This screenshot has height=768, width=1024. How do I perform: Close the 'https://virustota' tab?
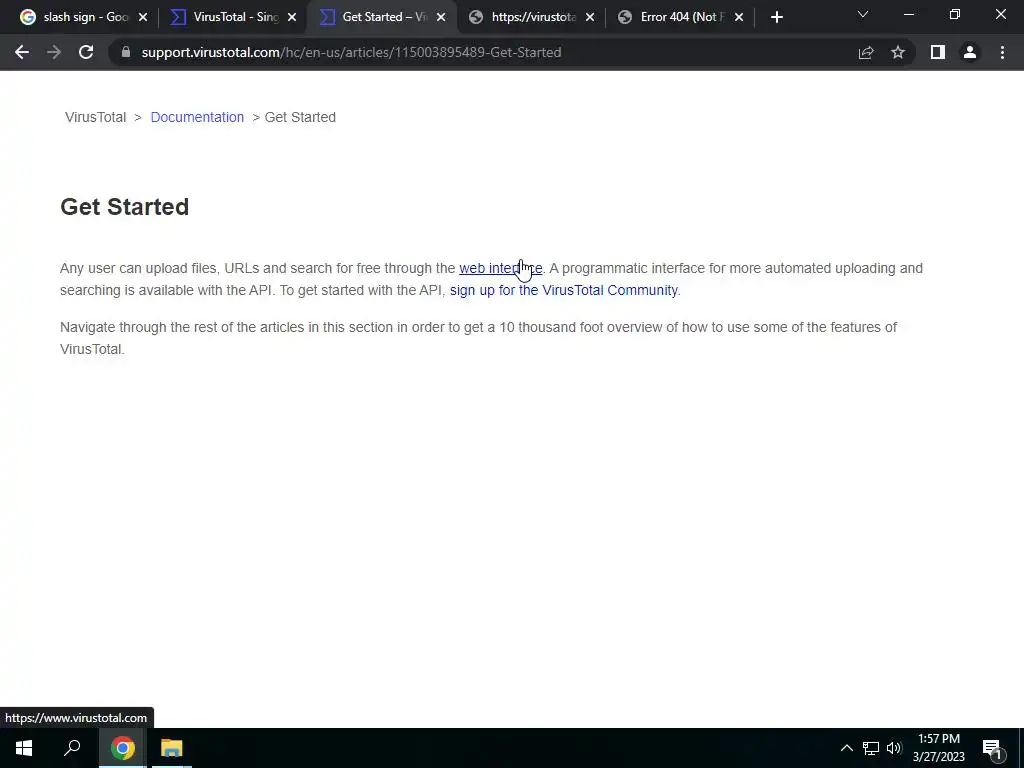tap(590, 17)
